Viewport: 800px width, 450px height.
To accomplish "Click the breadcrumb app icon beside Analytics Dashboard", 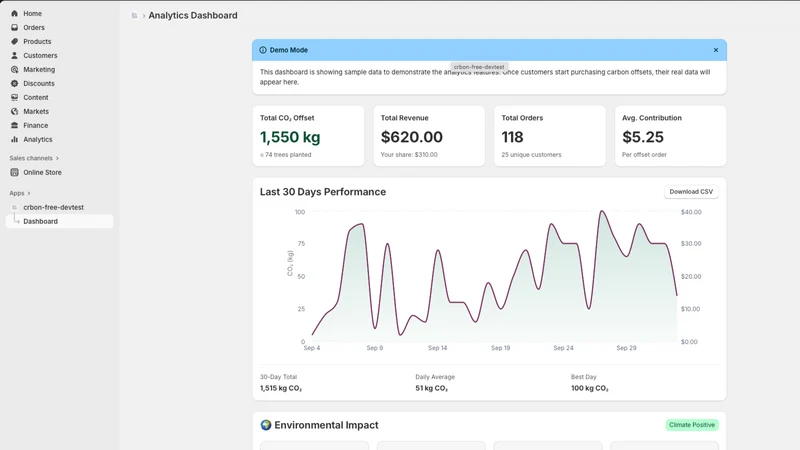I will click(134, 16).
